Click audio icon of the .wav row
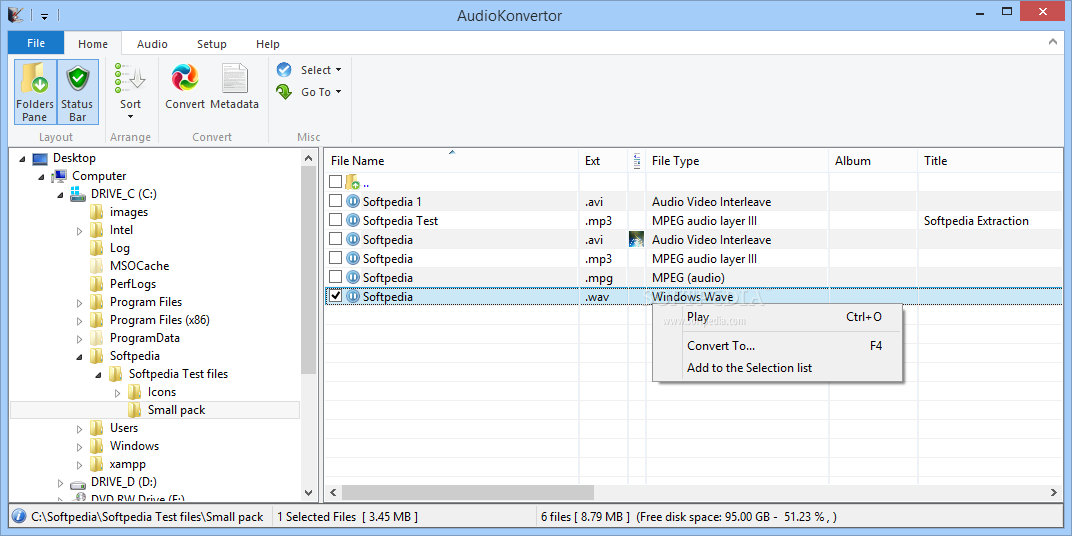Screen dimensions: 1072x536 (353, 297)
